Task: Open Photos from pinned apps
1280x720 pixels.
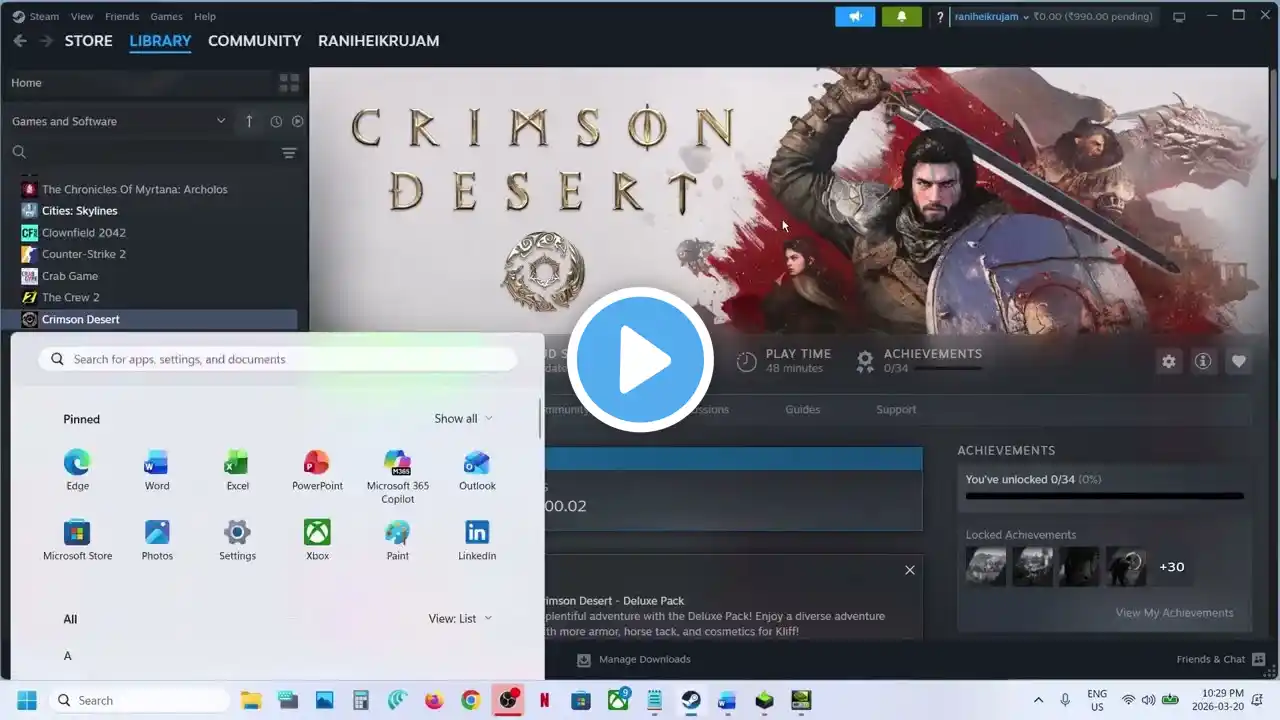Action: [x=157, y=540]
